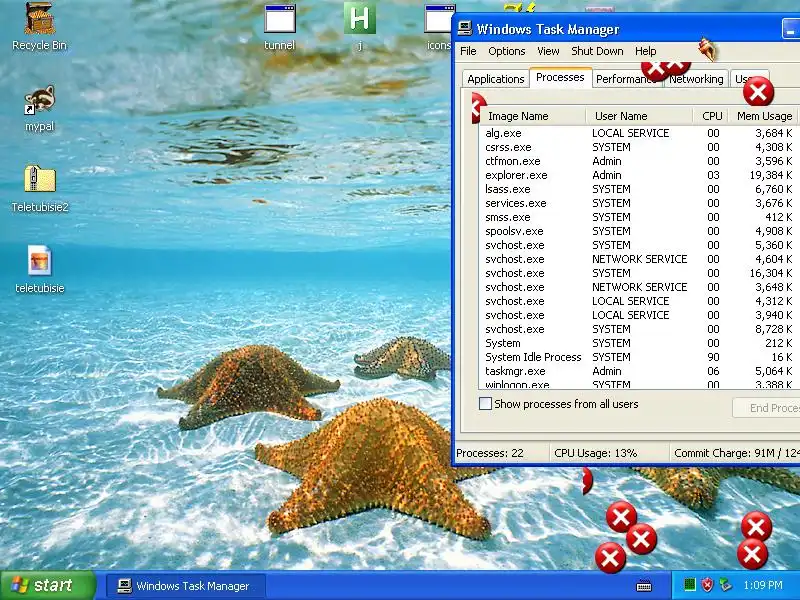Click the 19,384 K memory value
Viewport: 800px width, 600px height.
770,175
